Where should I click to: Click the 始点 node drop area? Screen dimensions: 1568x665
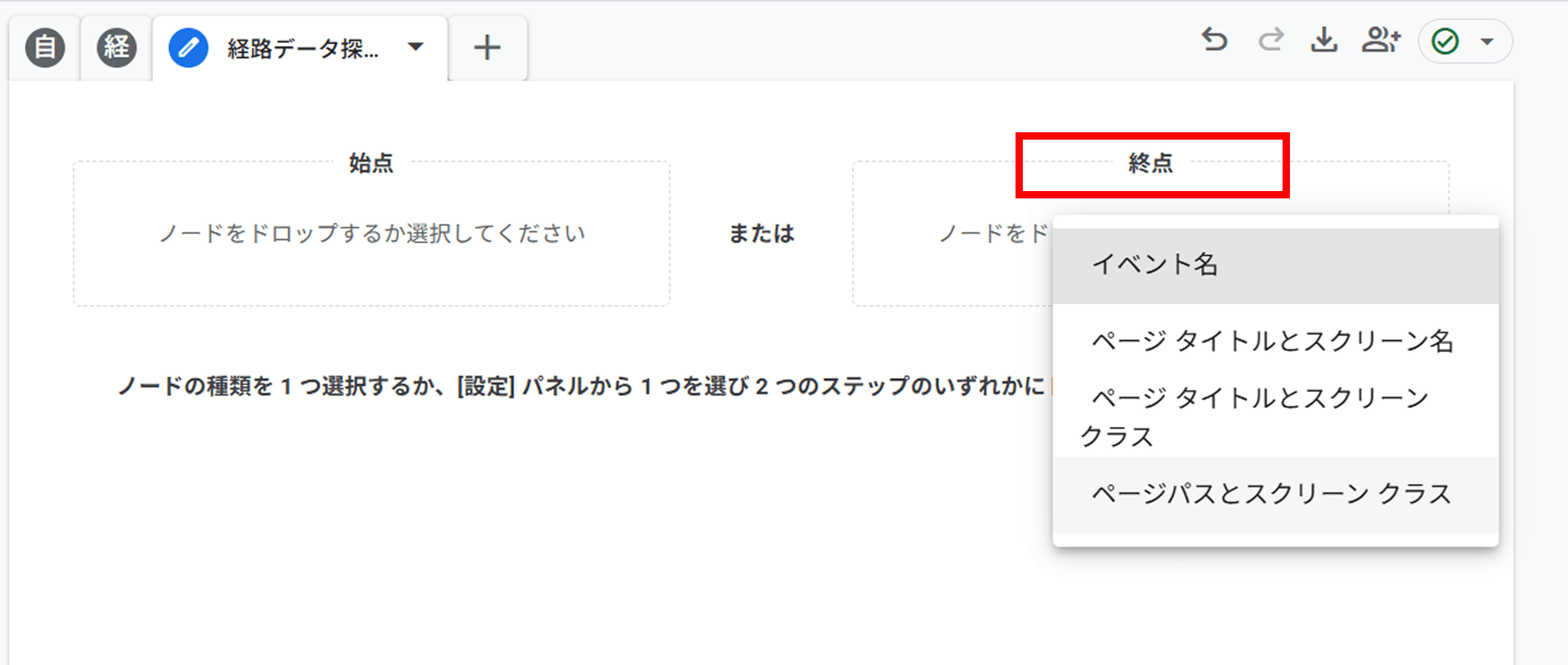point(372,233)
